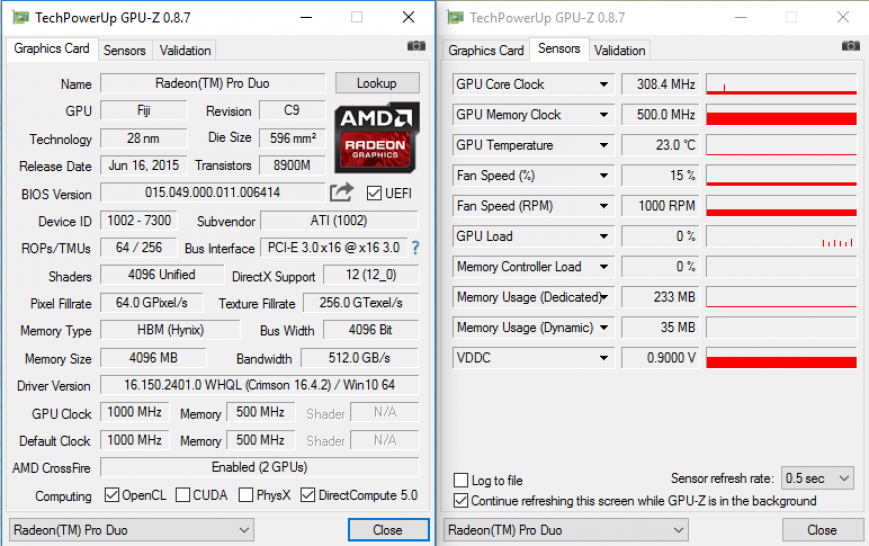Screen dimensions: 869x546
Task: Click the HBM (Hynix) memory type value
Action: (170, 330)
